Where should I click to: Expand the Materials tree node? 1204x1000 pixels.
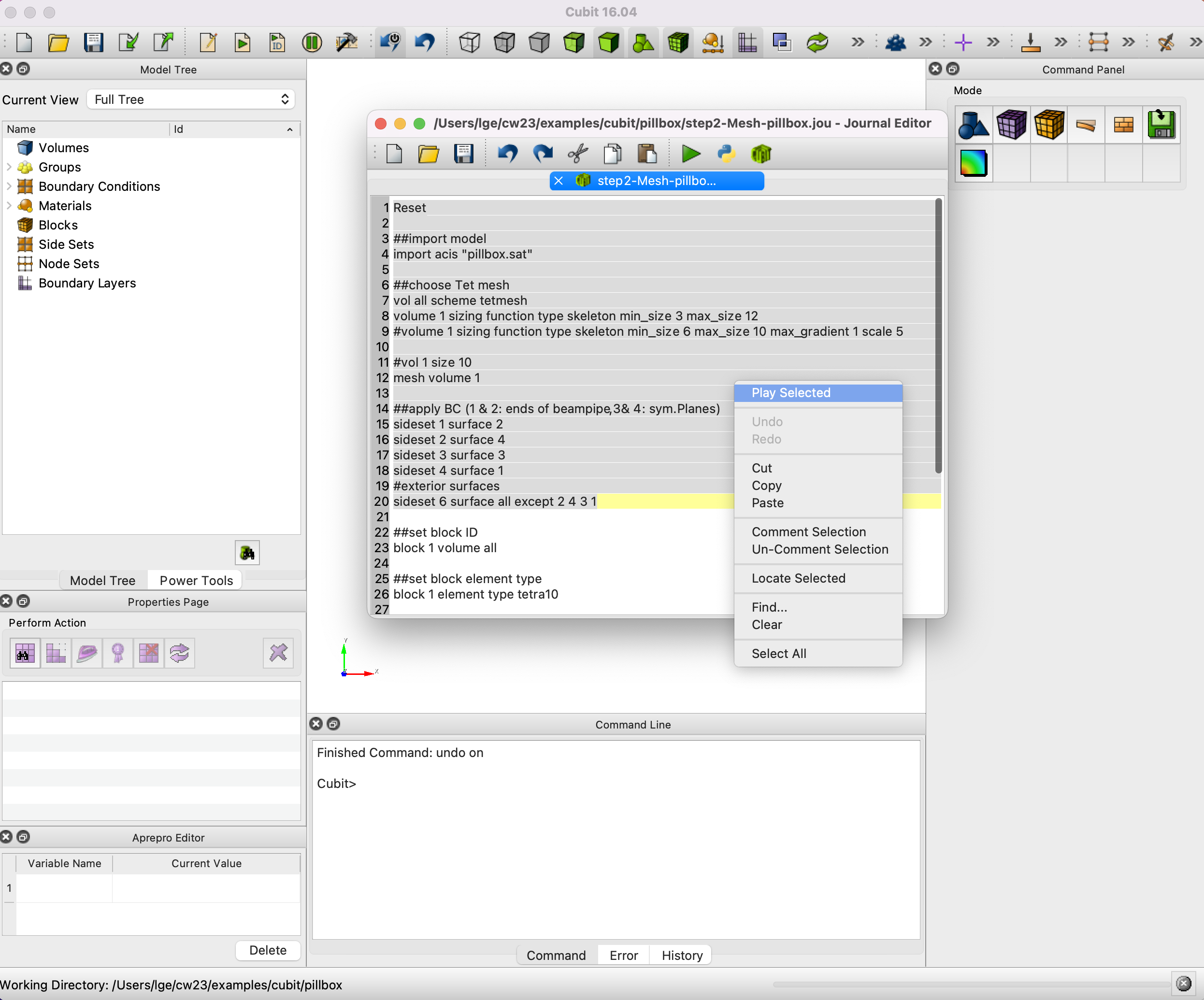[x=9, y=206]
